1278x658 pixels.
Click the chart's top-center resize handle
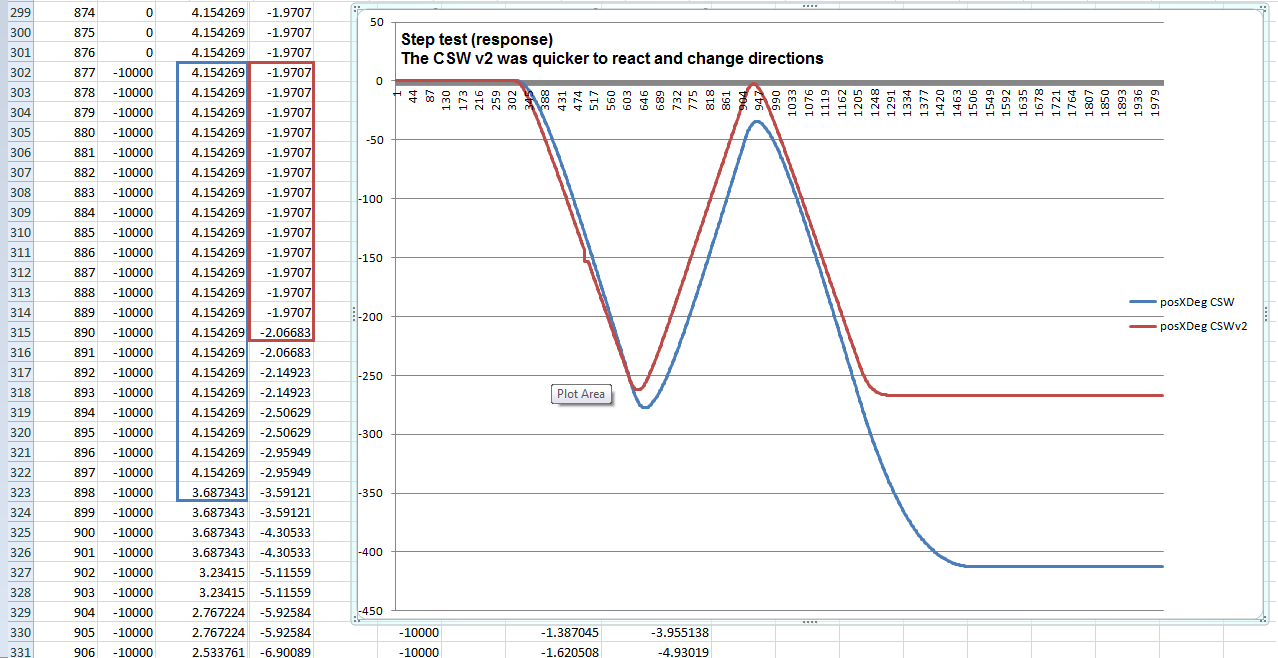coord(810,7)
